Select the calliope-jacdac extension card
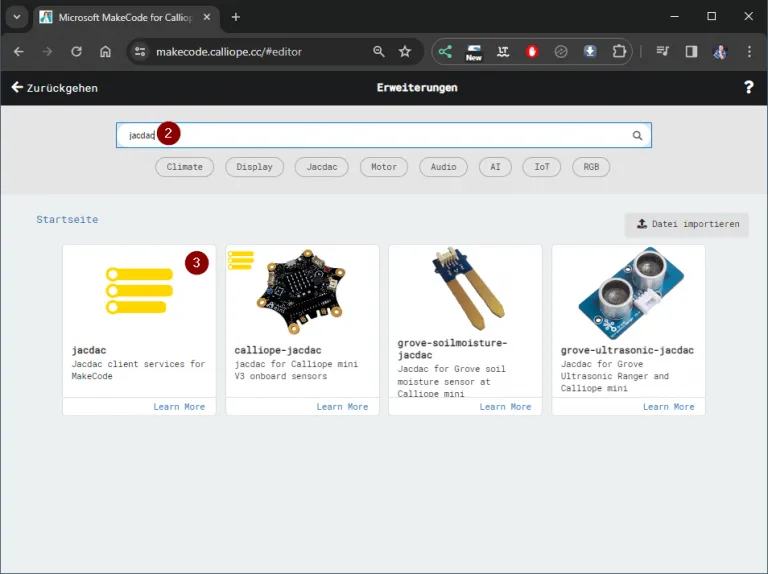This screenshot has height=574, width=768. (x=302, y=320)
